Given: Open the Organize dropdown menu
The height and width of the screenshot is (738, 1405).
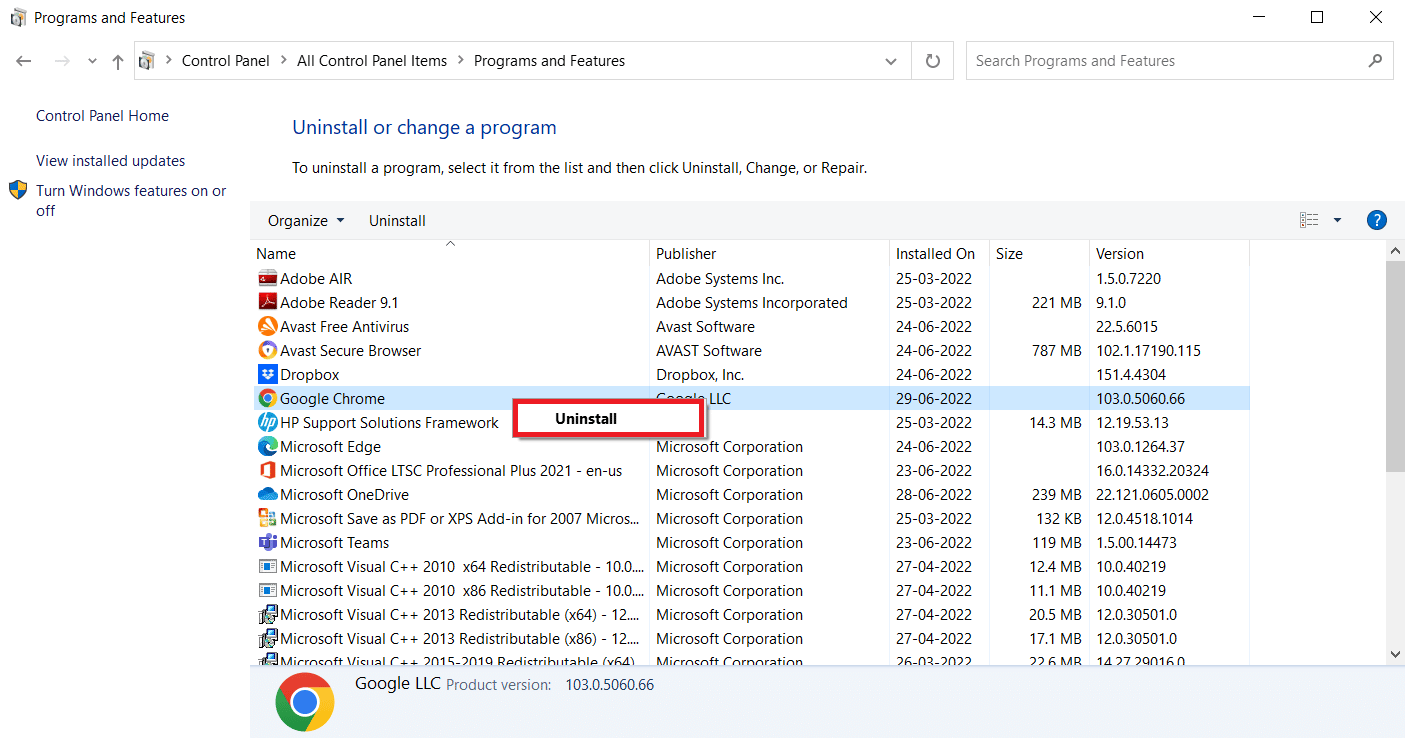Looking at the screenshot, I should coord(305,221).
